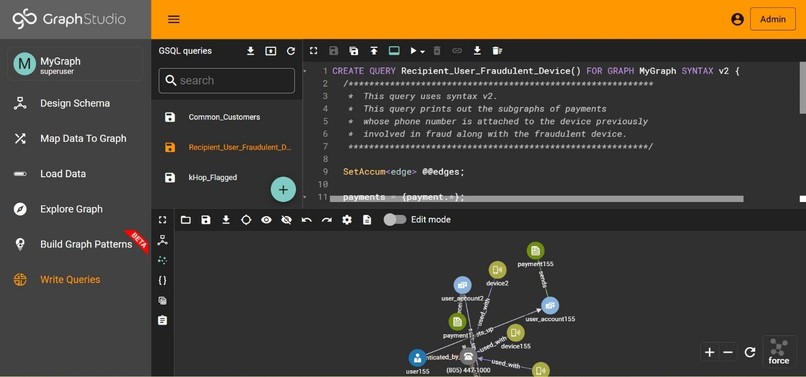
Task: Collapse the code fold arrow at line 1
Action: 305,71
